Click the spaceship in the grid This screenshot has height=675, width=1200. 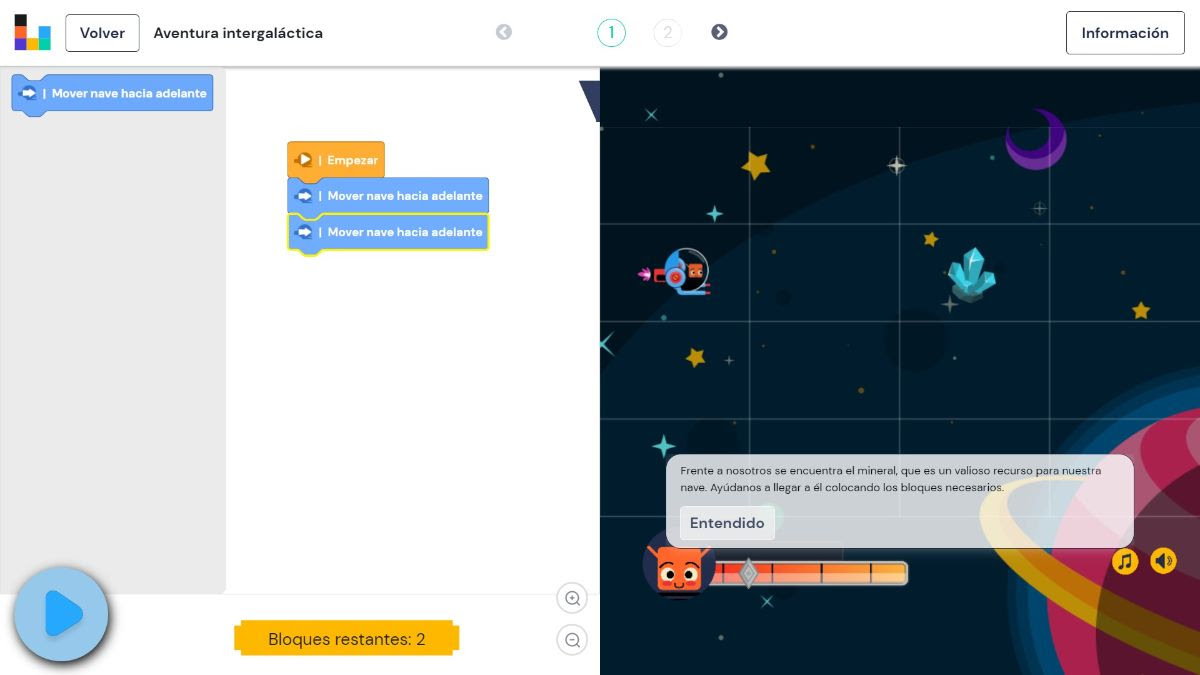[676, 273]
